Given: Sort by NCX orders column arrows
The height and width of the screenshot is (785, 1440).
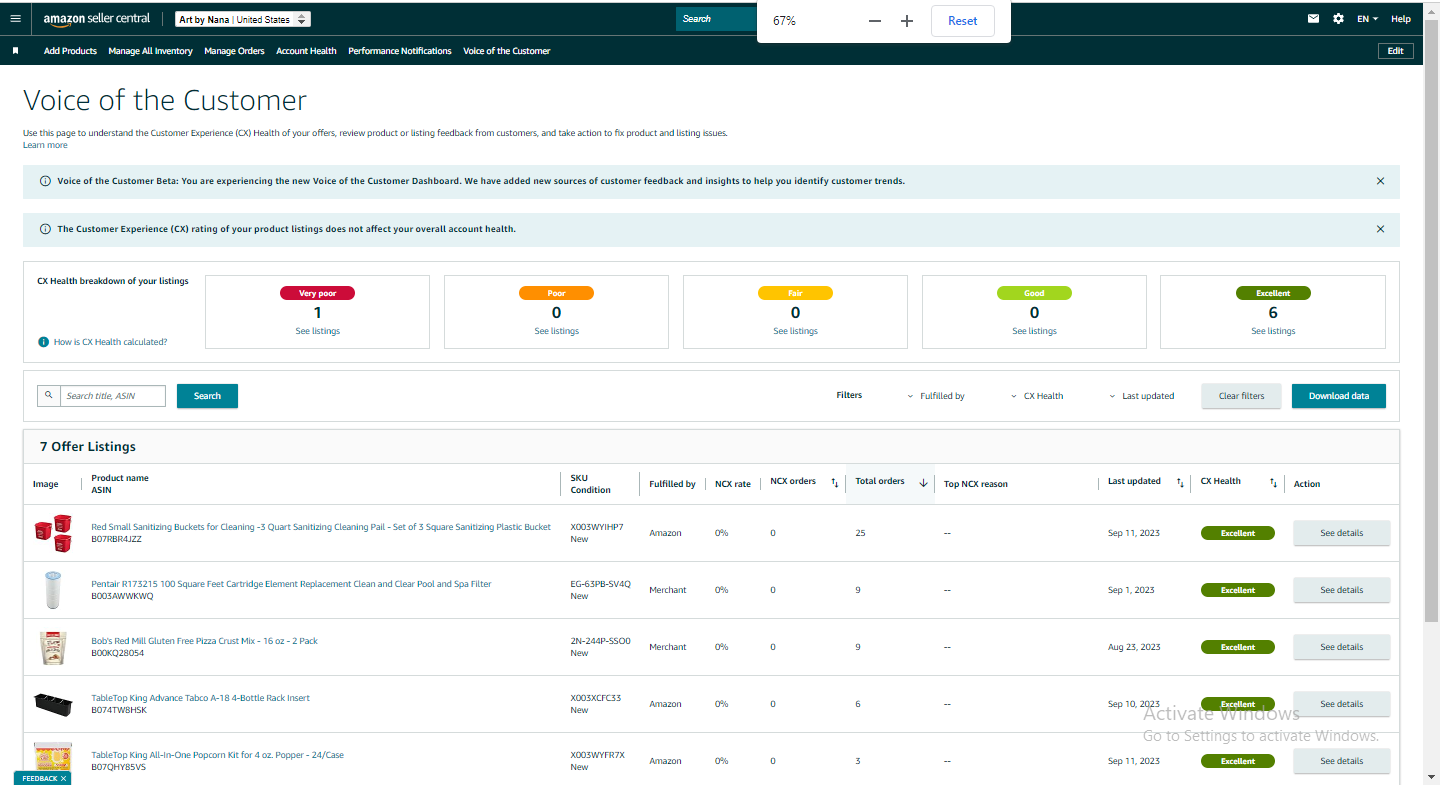Looking at the screenshot, I should [835, 483].
